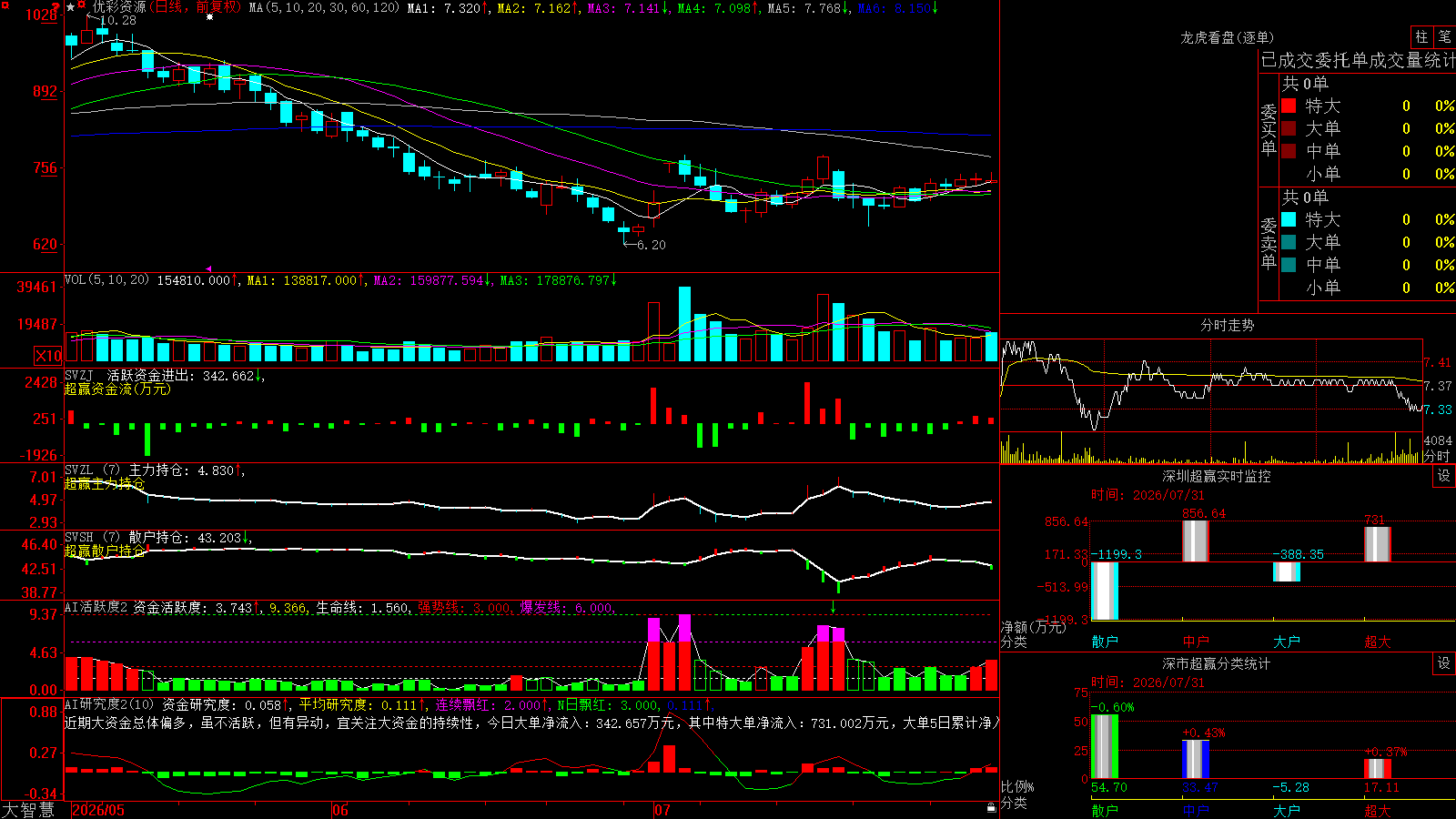Viewport: 1456px width, 819px height.
Task: Click the 6.20 low price label
Action: pos(651,245)
